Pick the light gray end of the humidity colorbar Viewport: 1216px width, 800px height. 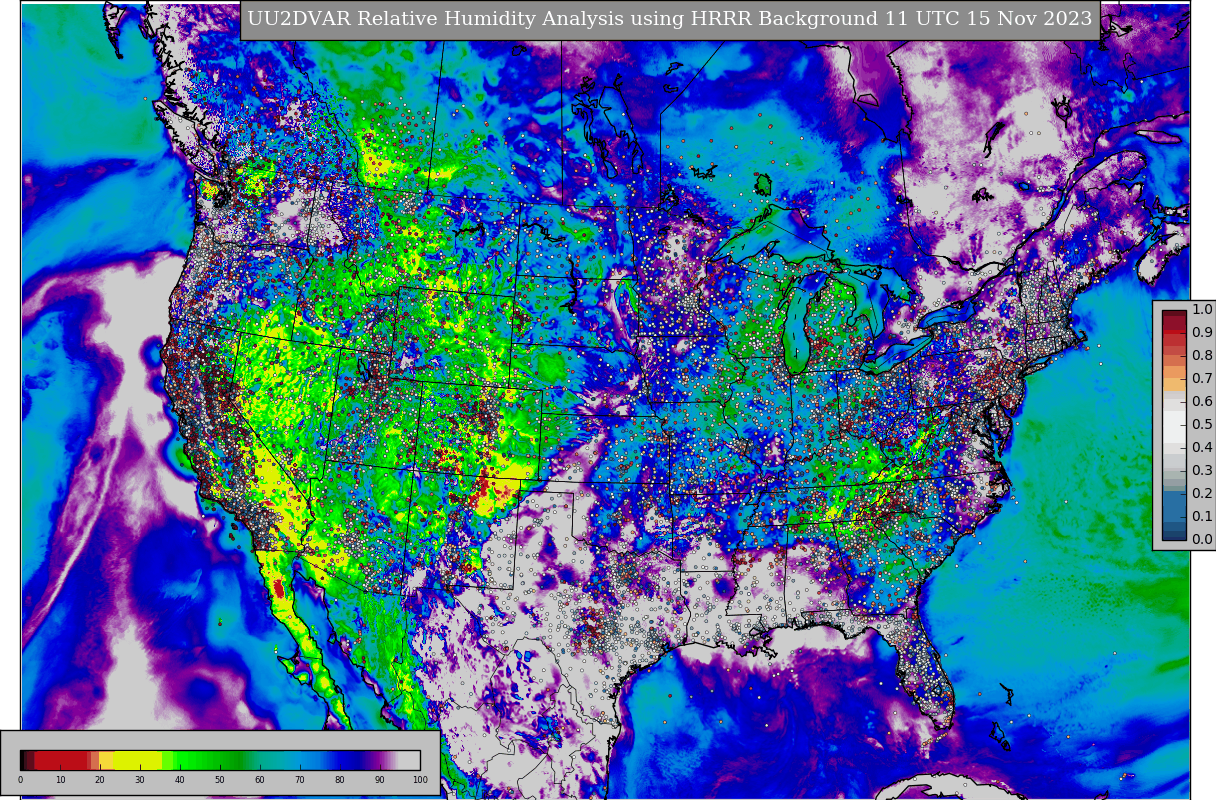[x=409, y=760]
